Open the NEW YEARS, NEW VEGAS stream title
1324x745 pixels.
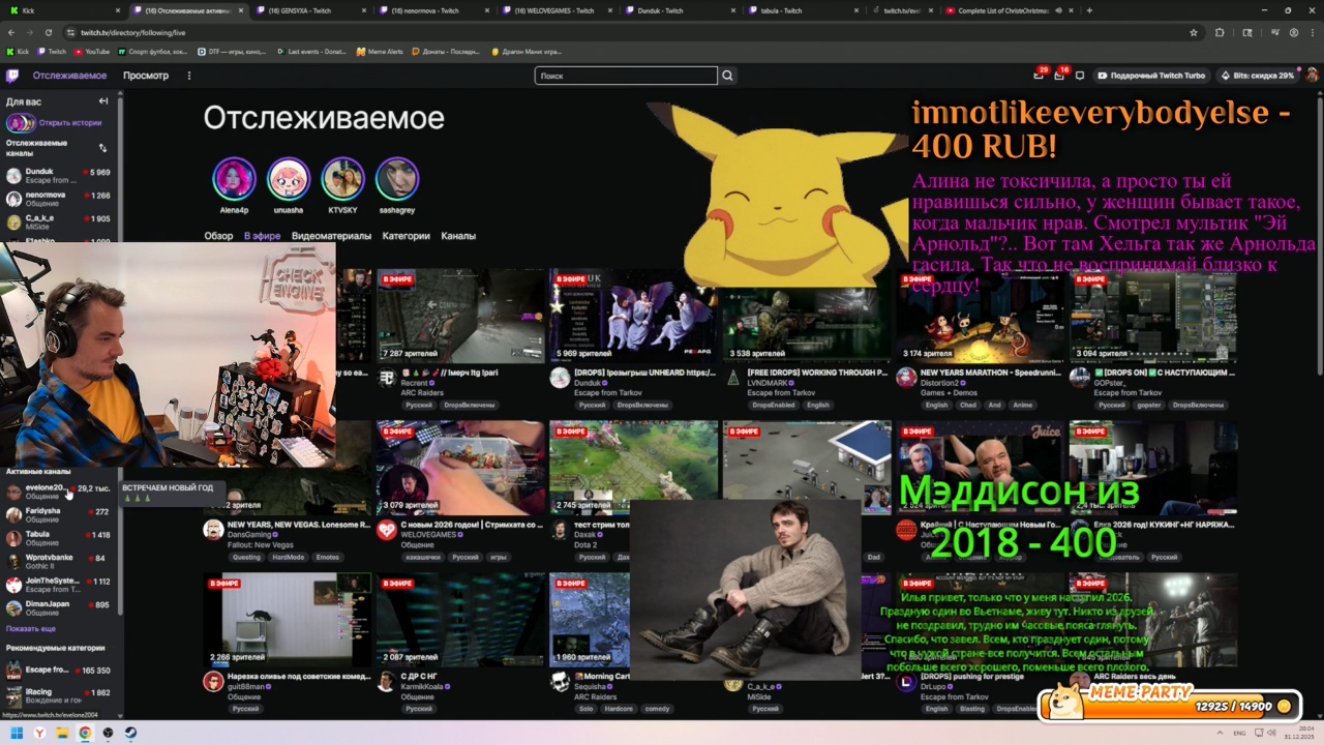tap(299, 525)
